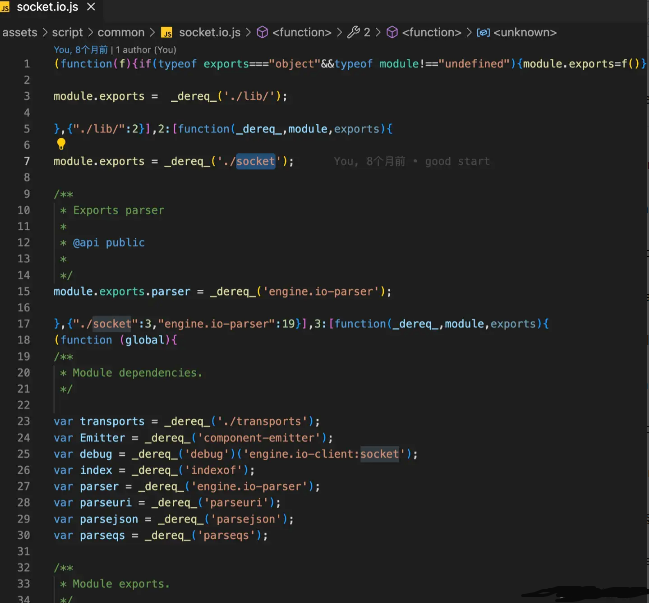649x603 pixels.
Task: Click 'Exports parser' comment text
Action: [118, 210]
